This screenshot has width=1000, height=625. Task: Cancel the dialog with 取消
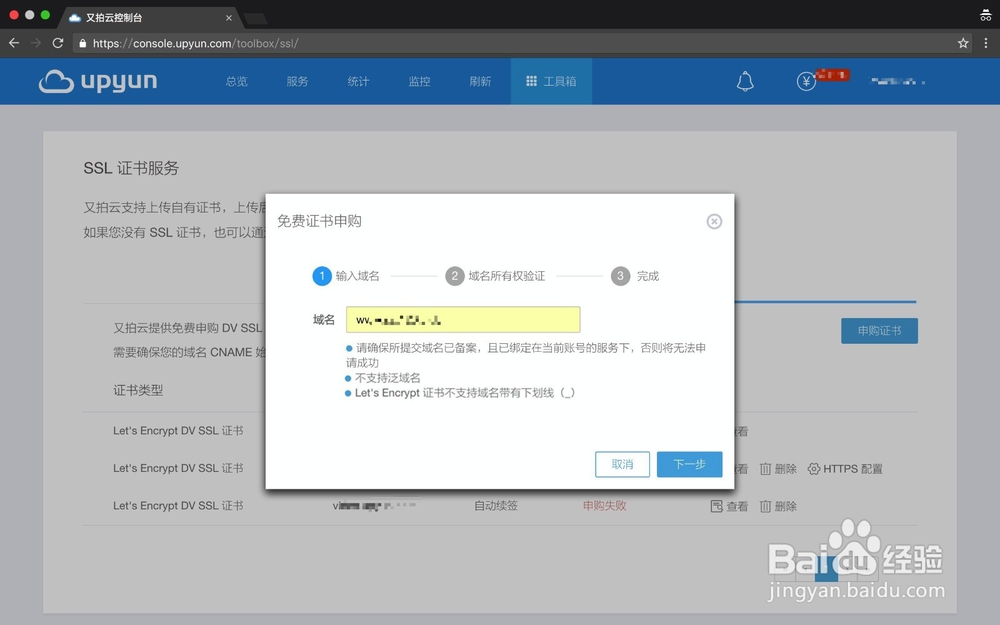point(622,464)
